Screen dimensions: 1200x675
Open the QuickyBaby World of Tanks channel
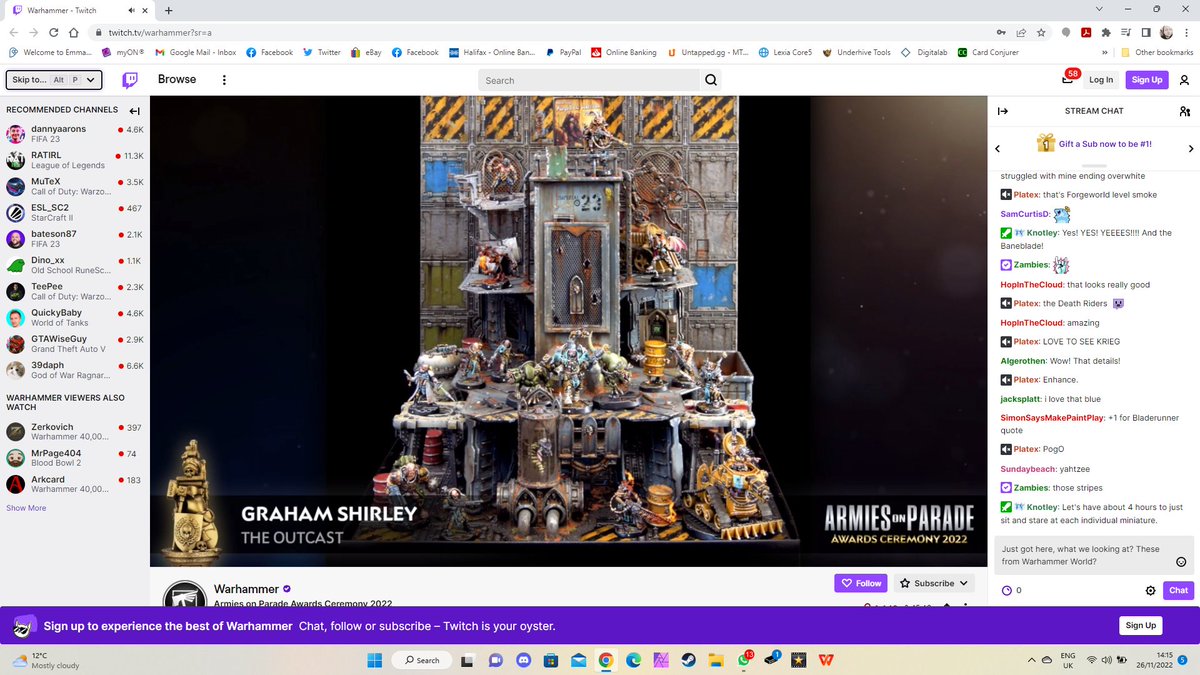pyautogui.click(x=75, y=318)
